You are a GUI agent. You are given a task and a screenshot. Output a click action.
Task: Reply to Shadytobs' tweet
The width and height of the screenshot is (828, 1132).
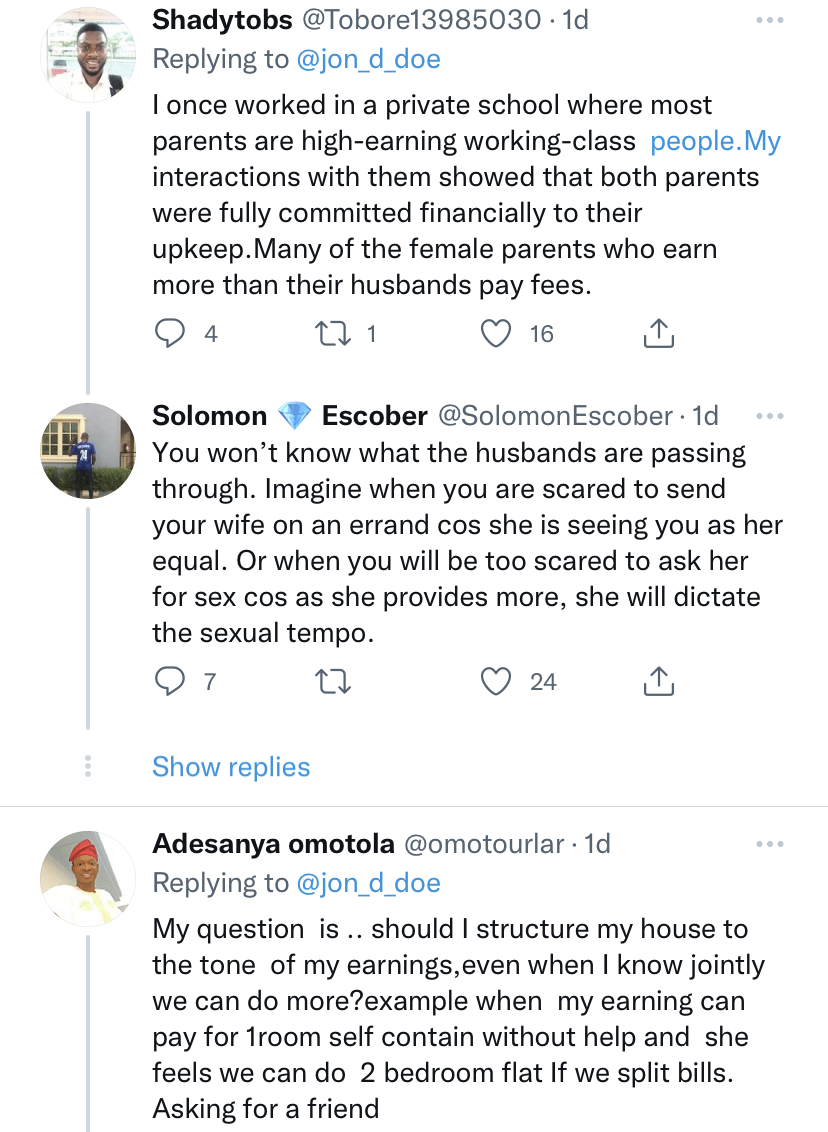pyautogui.click(x=171, y=334)
